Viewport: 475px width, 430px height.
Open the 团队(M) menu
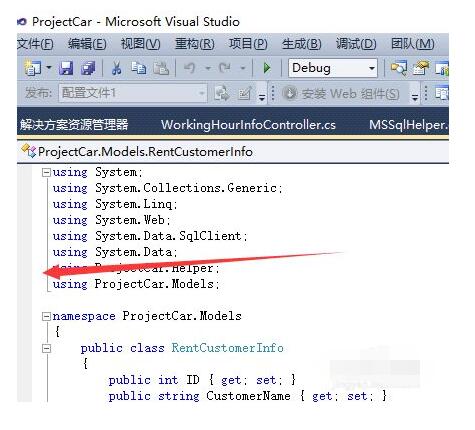tap(413, 44)
